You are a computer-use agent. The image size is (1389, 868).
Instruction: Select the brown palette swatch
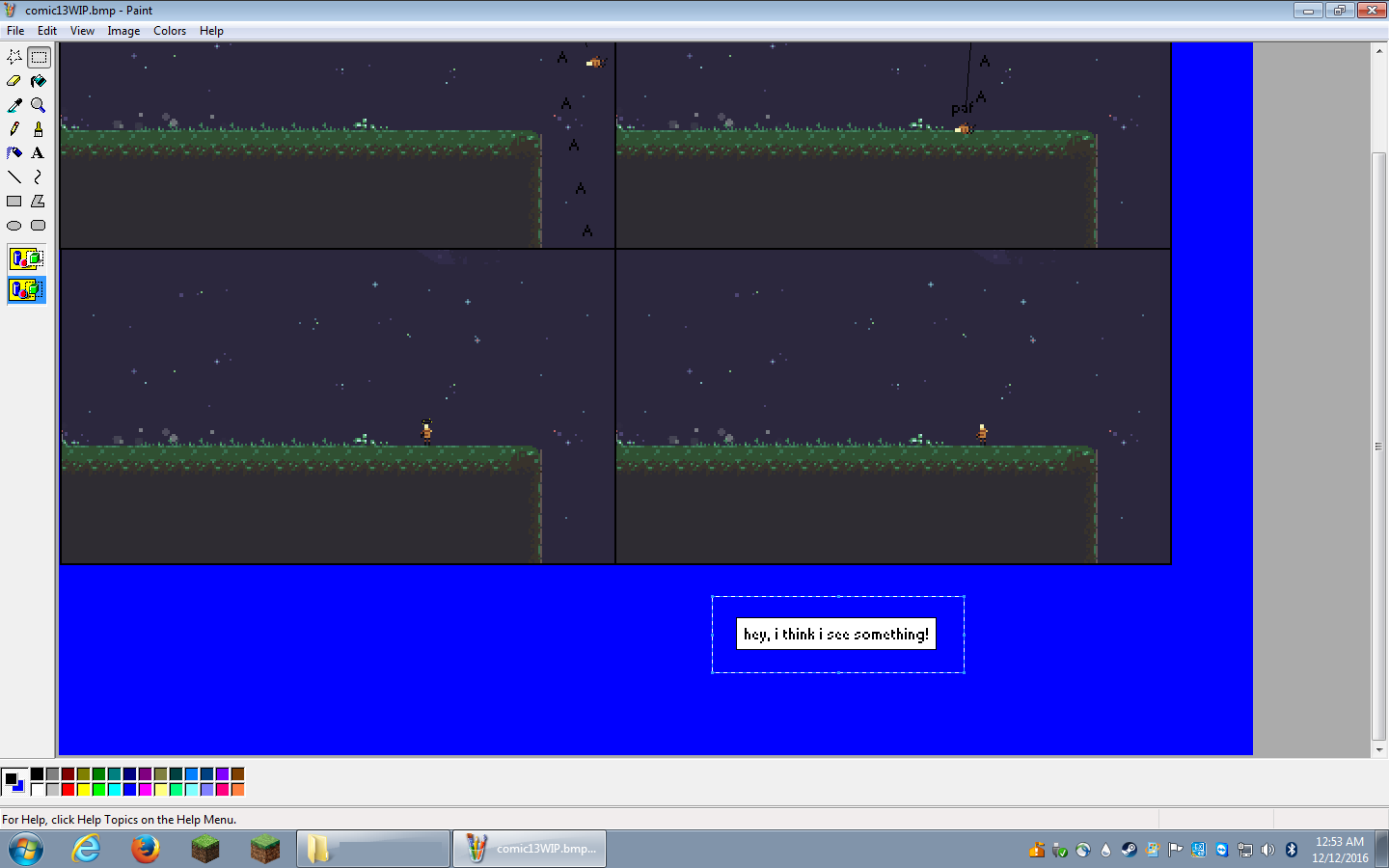[x=237, y=774]
